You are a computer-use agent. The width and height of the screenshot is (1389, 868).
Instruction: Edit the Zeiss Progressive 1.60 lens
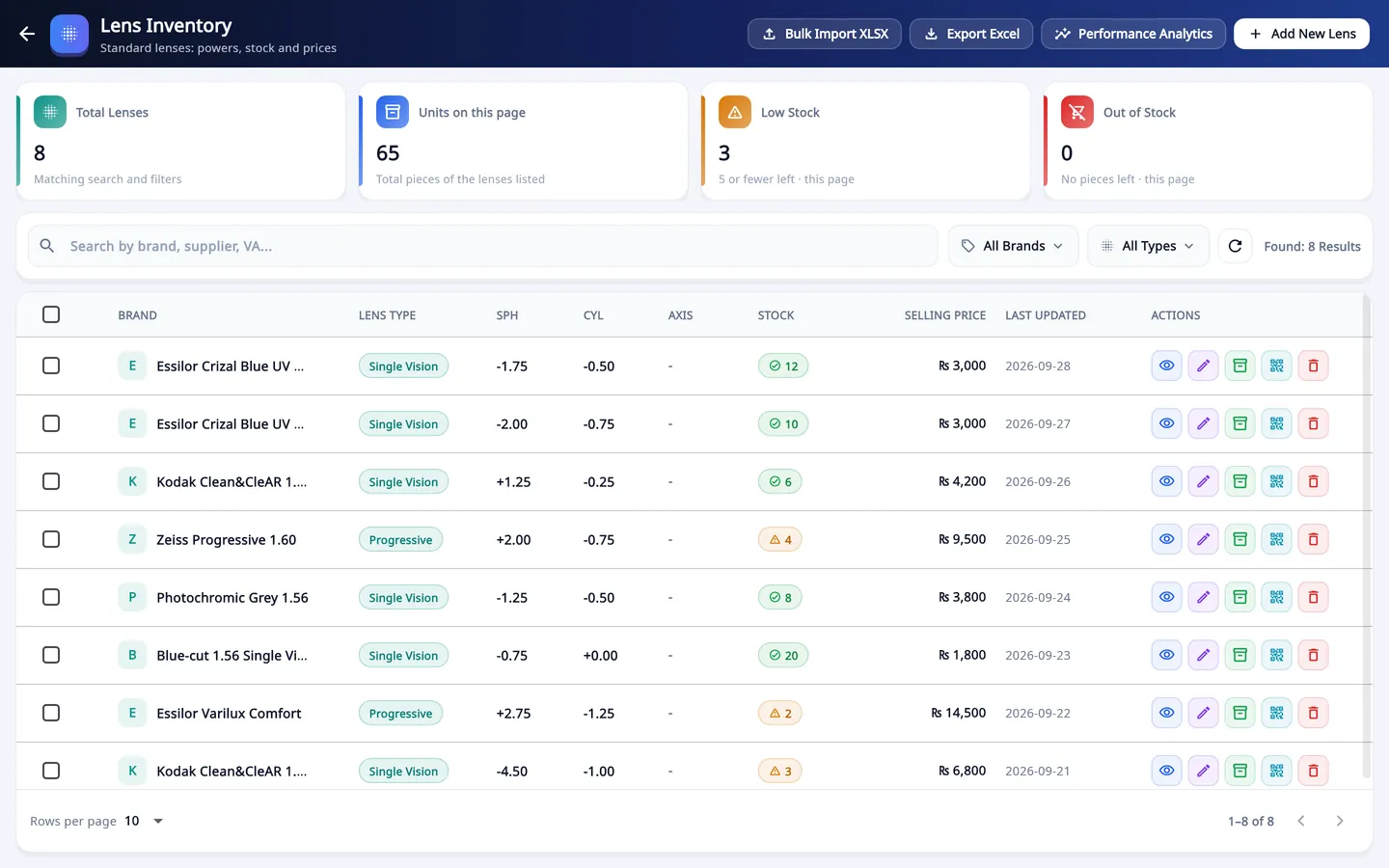1203,539
